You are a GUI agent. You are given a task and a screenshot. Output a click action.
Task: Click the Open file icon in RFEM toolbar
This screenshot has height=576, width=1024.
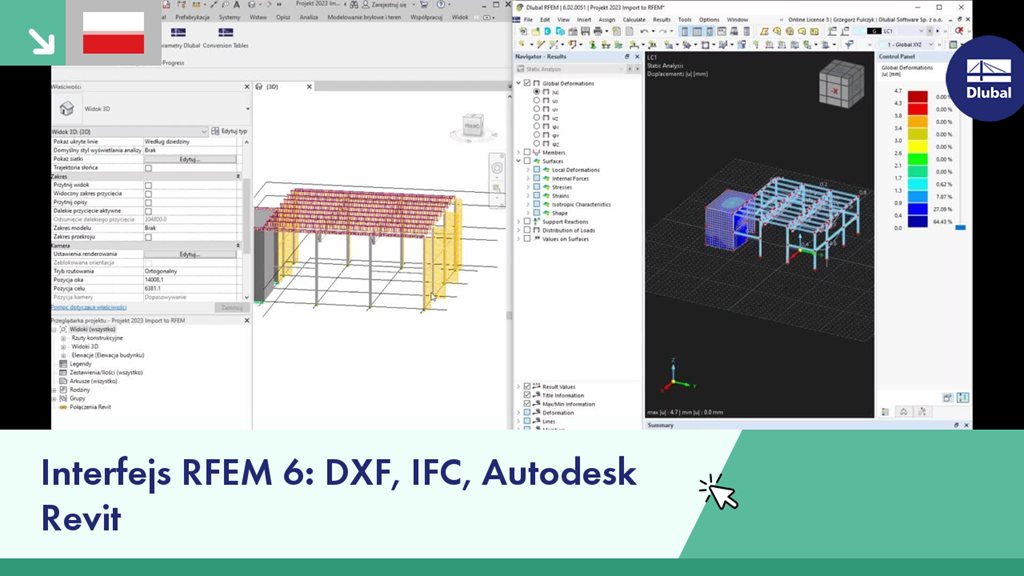click(535, 31)
